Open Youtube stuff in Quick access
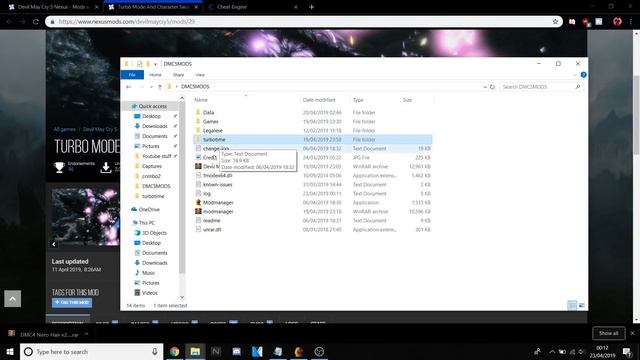Viewport: 640px width, 360px height. 156,156
